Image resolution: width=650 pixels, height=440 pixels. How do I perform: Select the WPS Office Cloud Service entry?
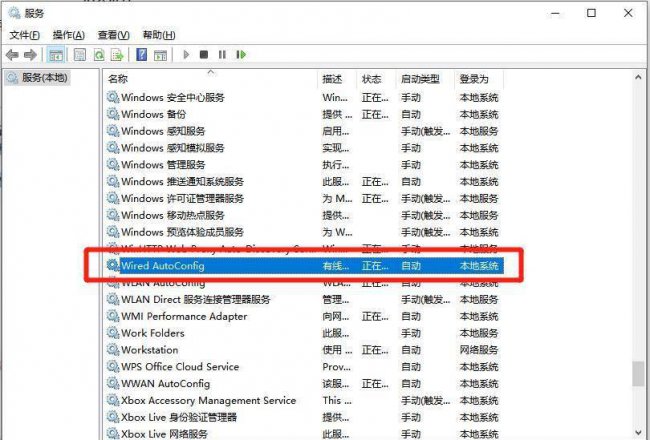[180, 367]
